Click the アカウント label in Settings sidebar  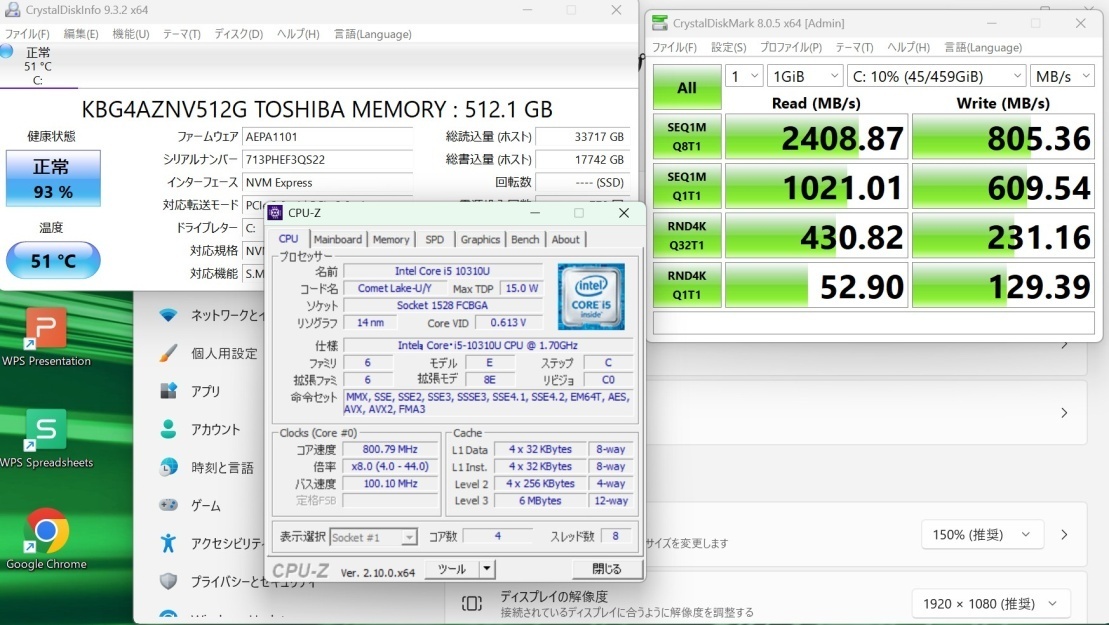click(215, 429)
